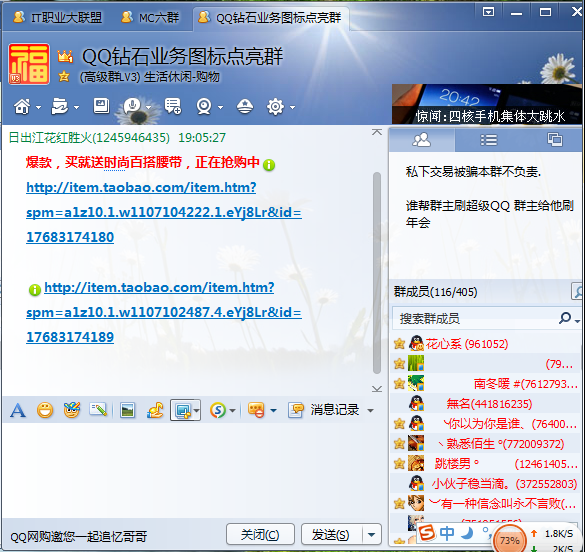The height and width of the screenshot is (552, 585).
Task: Expand the 消息记录 dropdown arrow
Action: pos(370,411)
